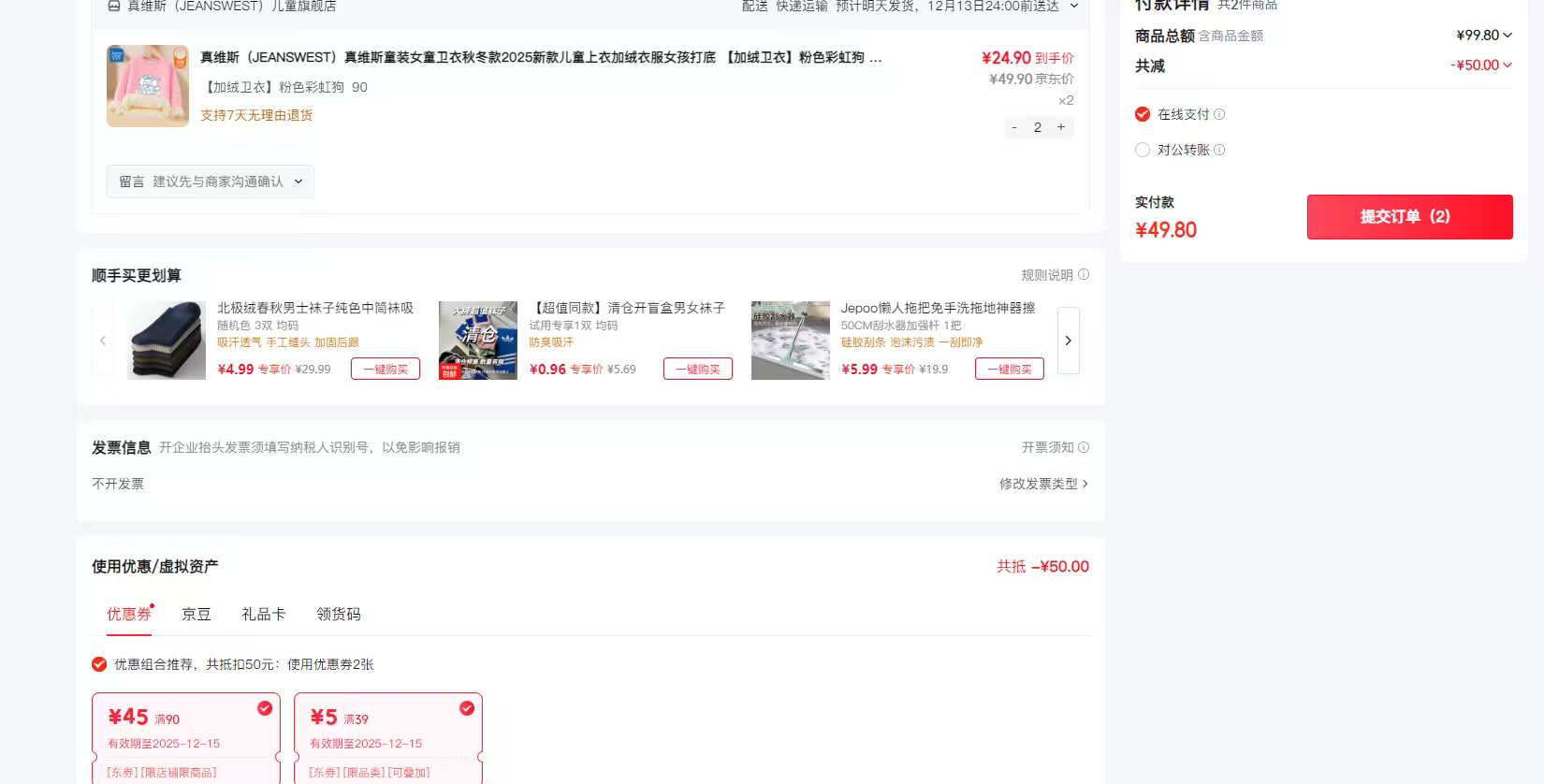The image size is (1544, 784).
Task: Uncheck the recommended coupon combination
Action: pyautogui.click(x=99, y=664)
